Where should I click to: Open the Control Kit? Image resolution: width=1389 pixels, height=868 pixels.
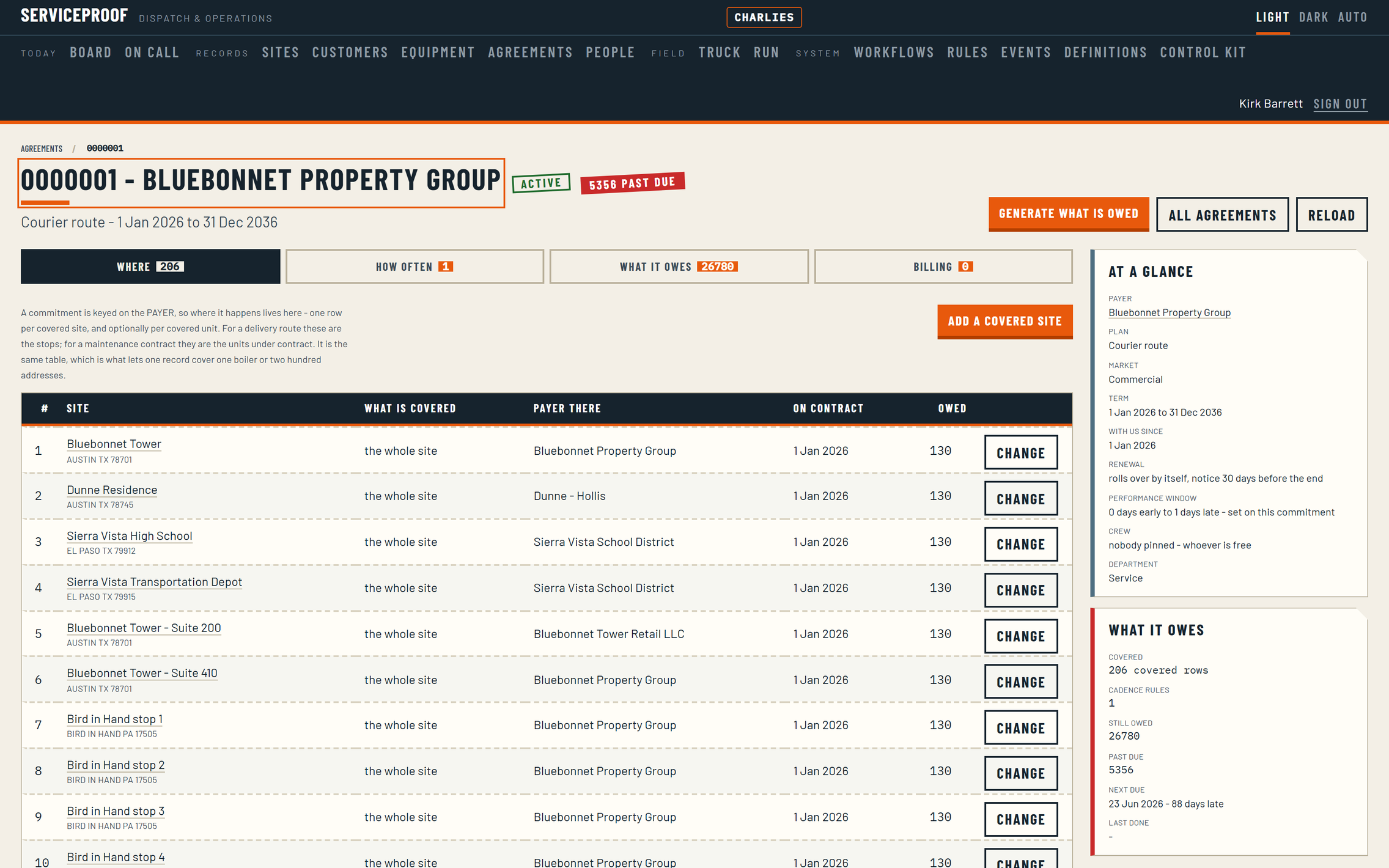1203,53
